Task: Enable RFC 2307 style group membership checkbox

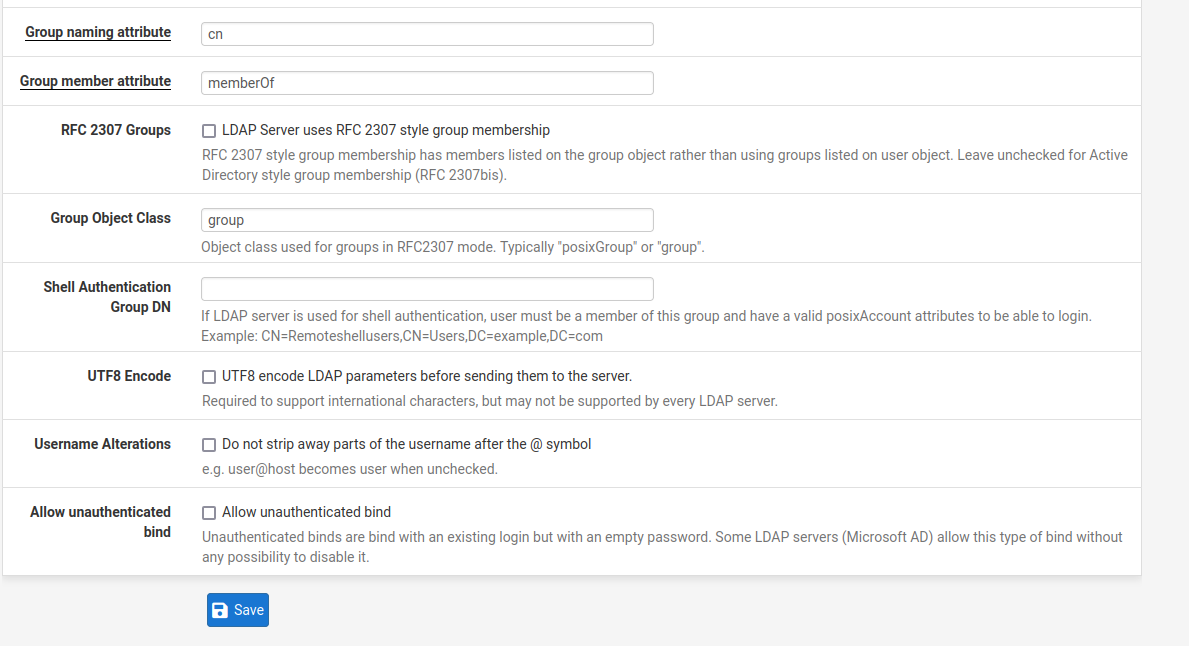Action: click(x=209, y=131)
